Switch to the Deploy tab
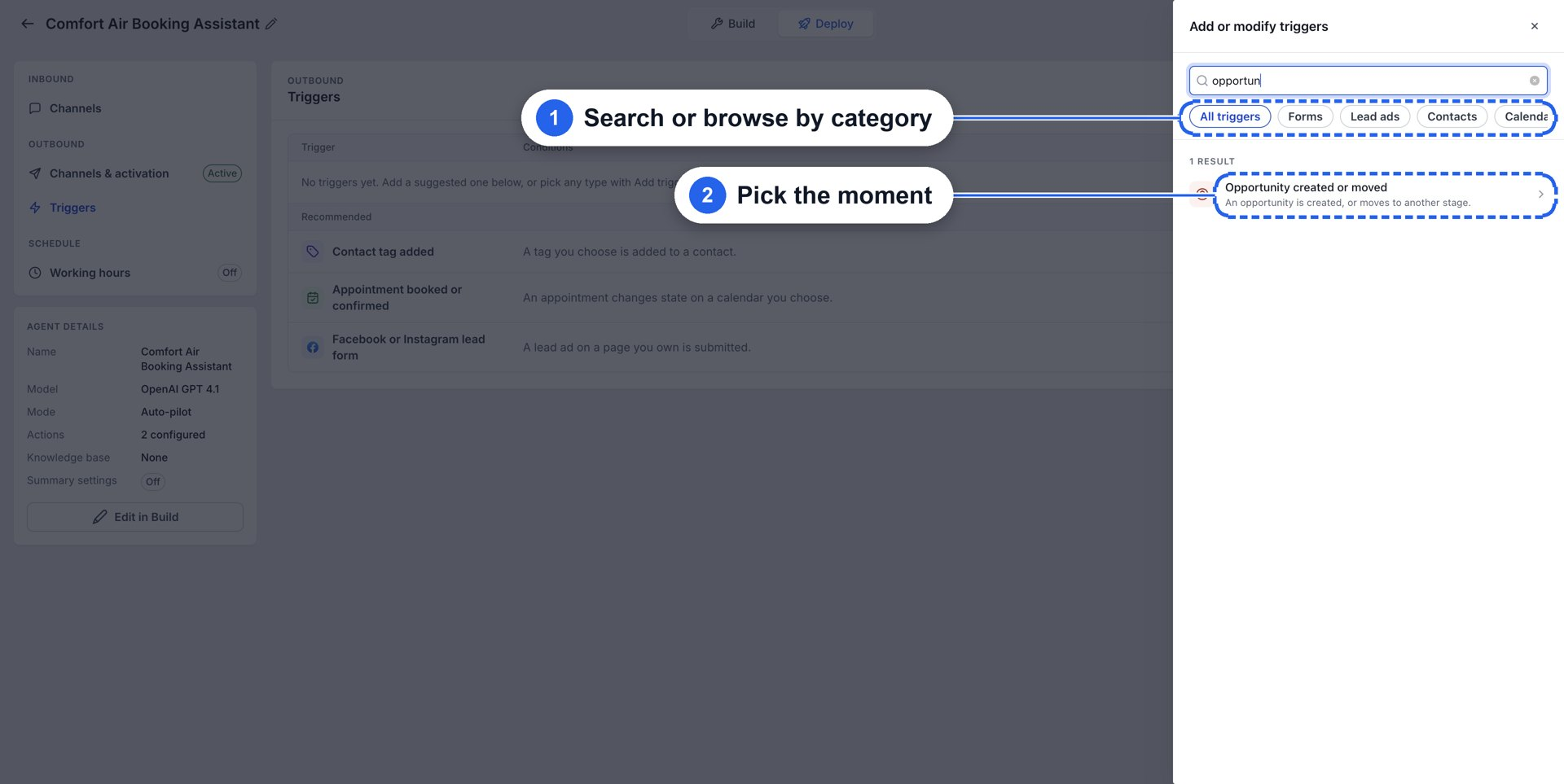This screenshot has width=1564, height=784. [x=826, y=24]
